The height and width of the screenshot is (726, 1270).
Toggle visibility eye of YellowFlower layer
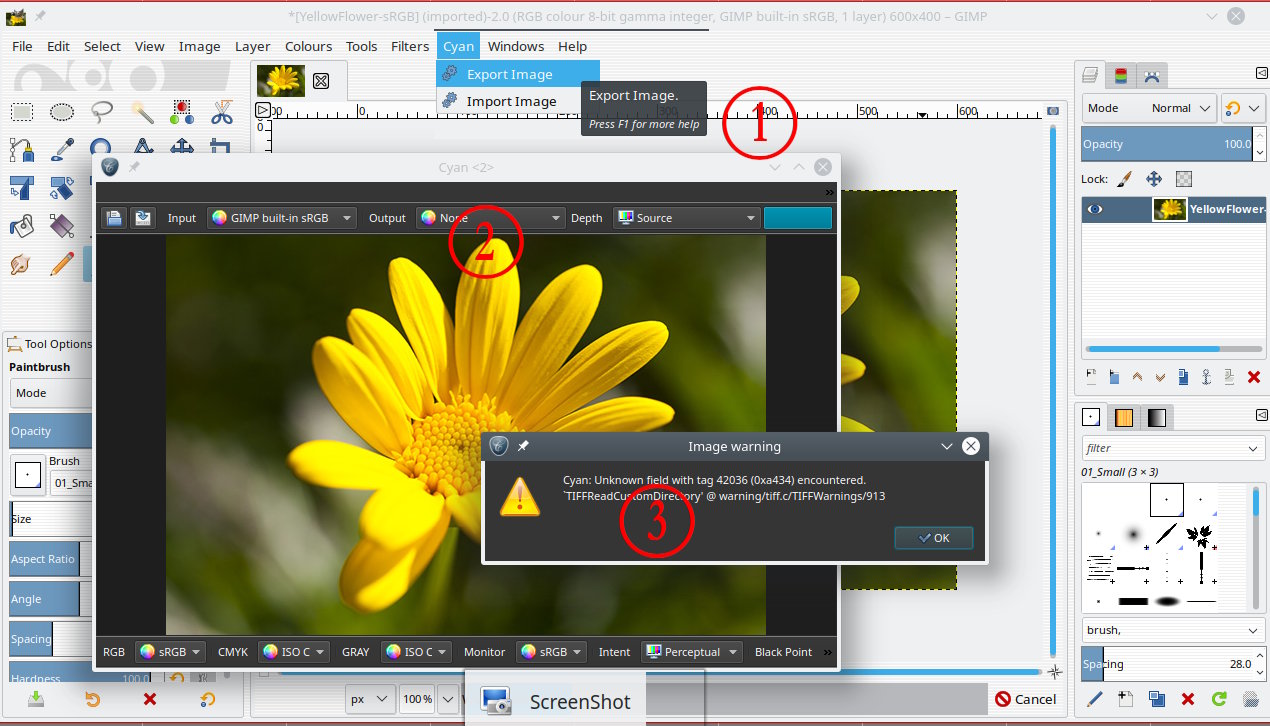tap(1096, 209)
